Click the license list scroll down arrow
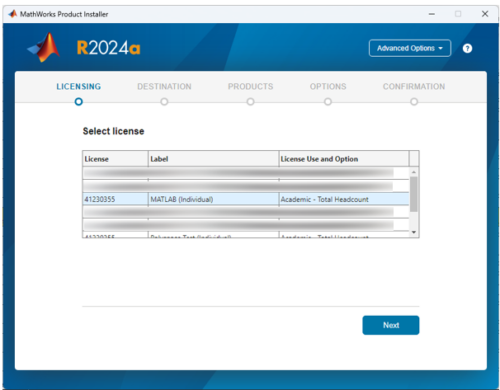This screenshot has width=500, height=390. coord(414,232)
